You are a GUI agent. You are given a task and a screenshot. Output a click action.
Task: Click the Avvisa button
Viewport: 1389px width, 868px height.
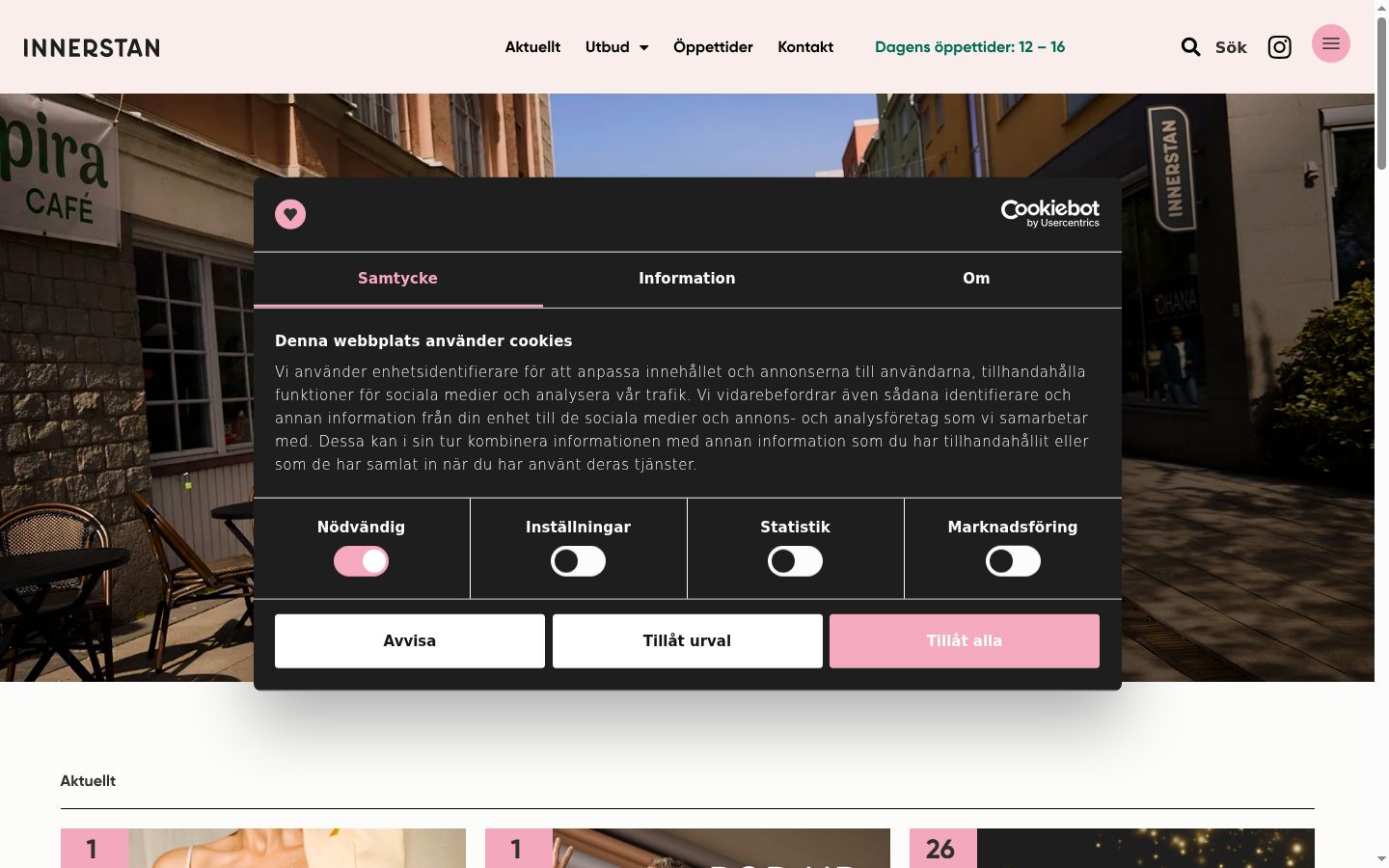point(410,641)
